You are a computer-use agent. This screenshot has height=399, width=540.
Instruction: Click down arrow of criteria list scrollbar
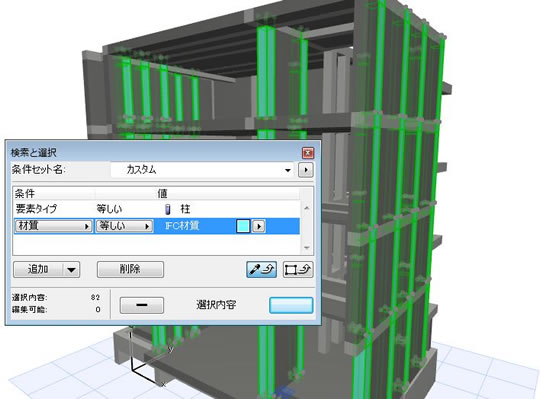(x=307, y=248)
